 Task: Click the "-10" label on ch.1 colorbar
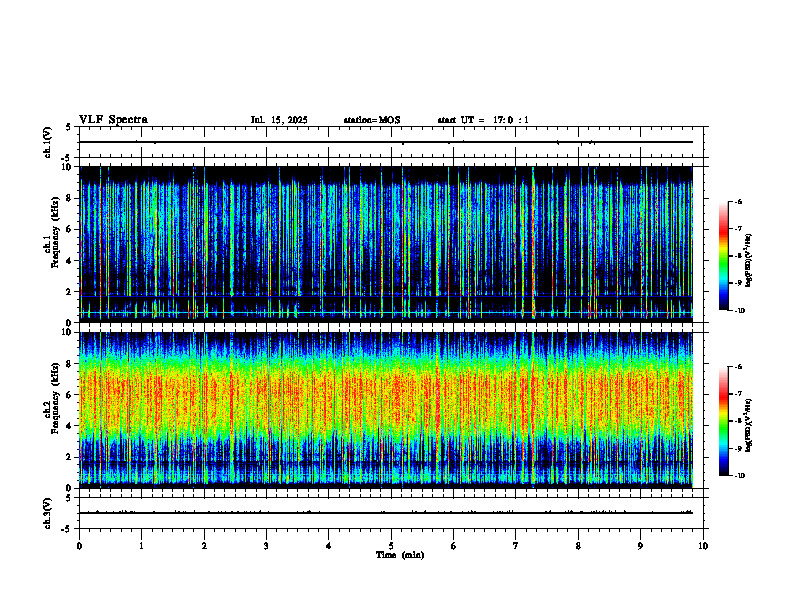point(739,311)
